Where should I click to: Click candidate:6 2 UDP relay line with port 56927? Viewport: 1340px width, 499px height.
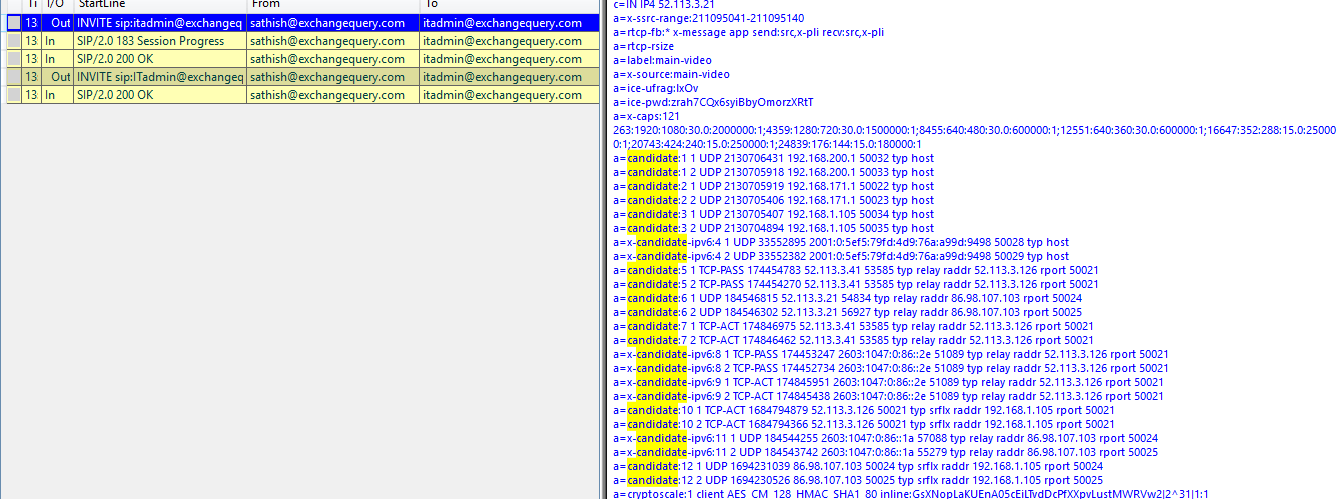click(848, 312)
